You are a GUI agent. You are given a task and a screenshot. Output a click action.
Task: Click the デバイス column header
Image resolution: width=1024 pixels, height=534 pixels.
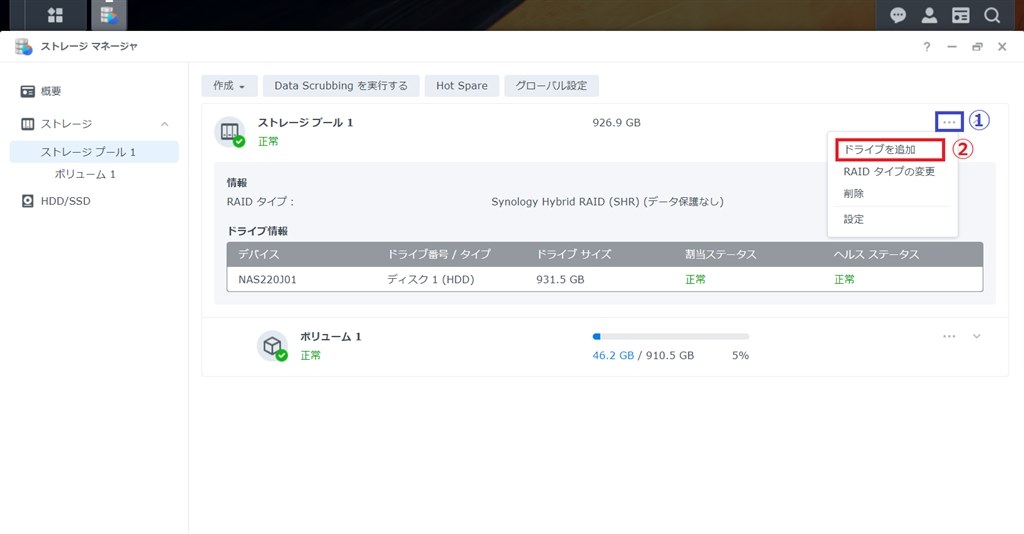pos(259,255)
